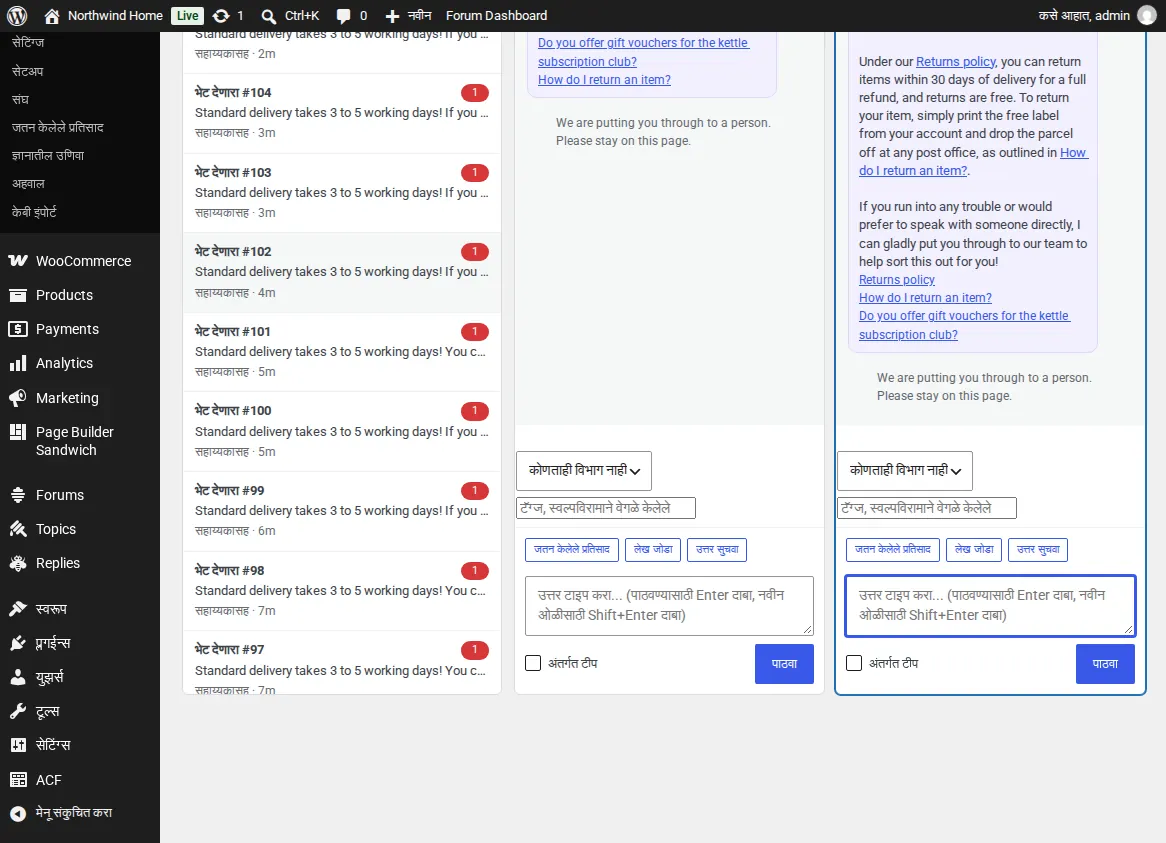Tick अंतर्गत टीप checkbox in the highlighted chat panel
Image resolution: width=1166 pixels, height=843 pixels.
(854, 663)
